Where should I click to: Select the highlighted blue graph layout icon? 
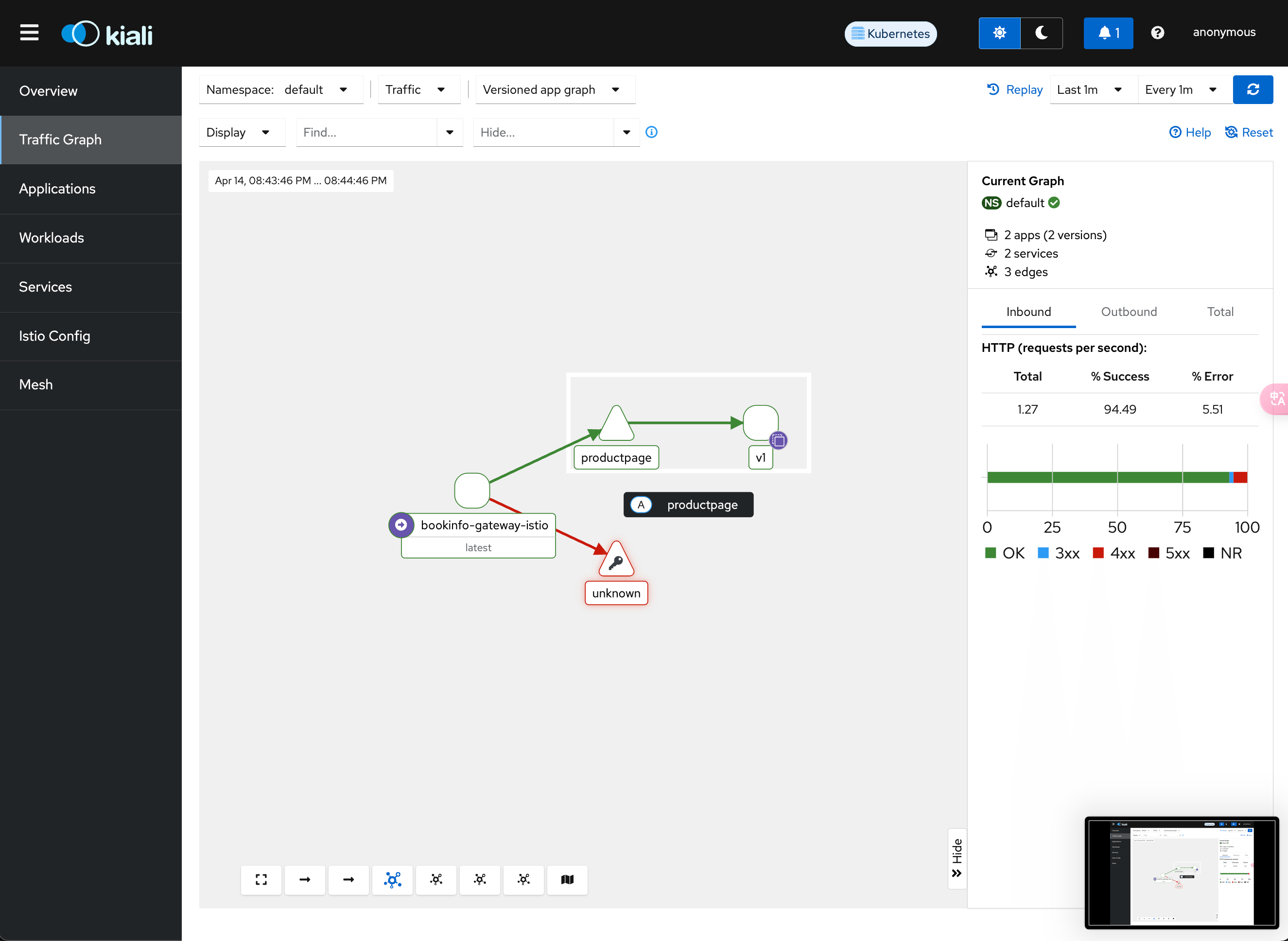tap(392, 879)
